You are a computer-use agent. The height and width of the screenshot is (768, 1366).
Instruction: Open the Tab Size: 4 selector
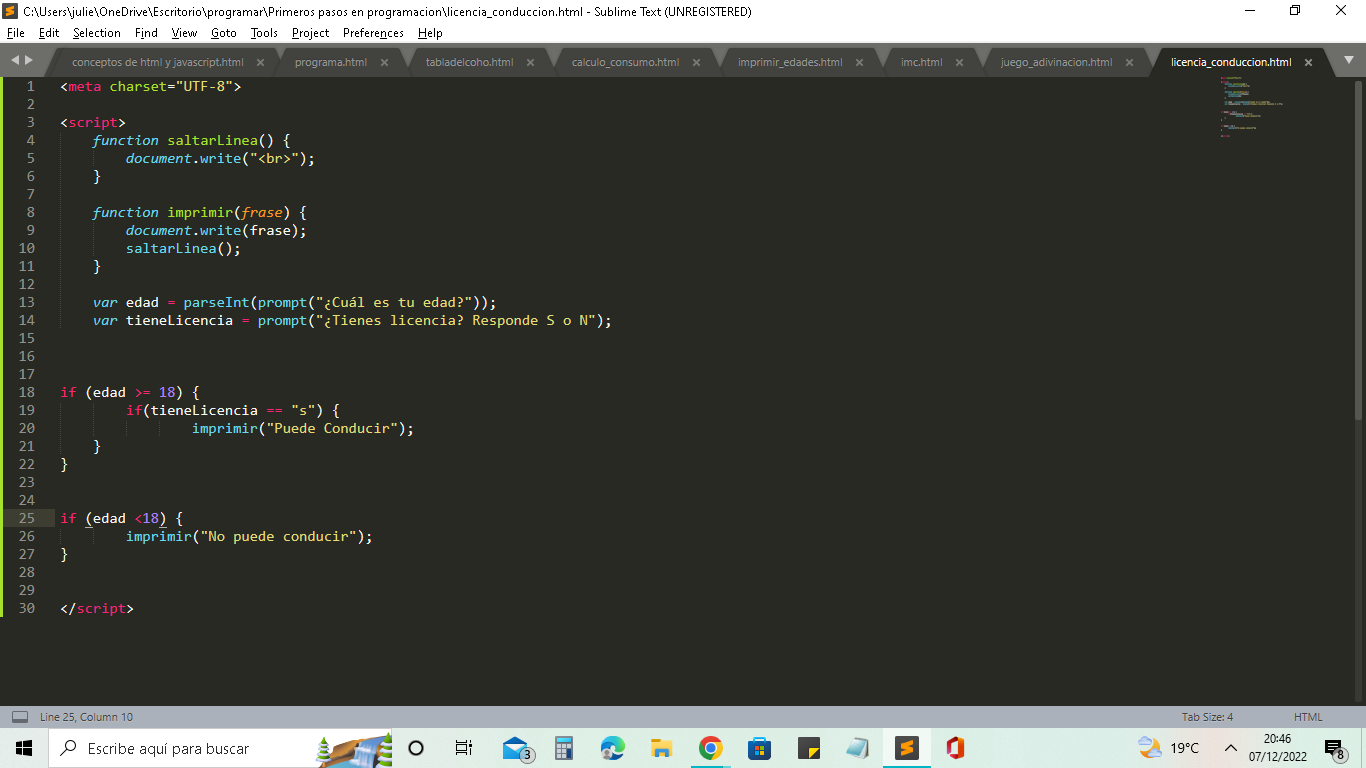tap(1207, 717)
